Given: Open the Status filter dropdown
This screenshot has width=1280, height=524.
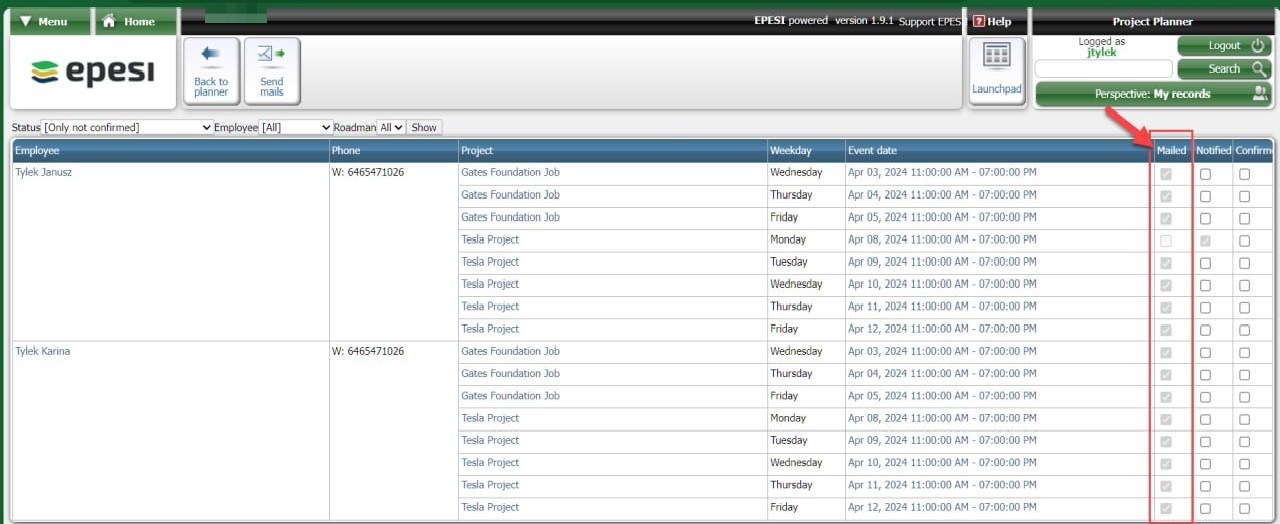Looking at the screenshot, I should [x=127, y=128].
